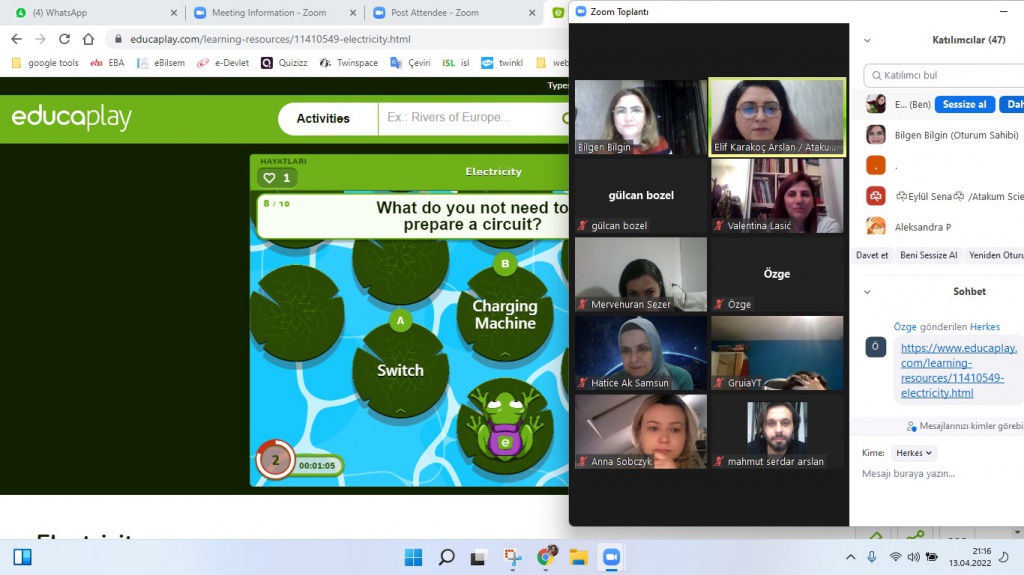1024x575 pixels.
Task: Open Windows taskbar search
Action: (447, 557)
